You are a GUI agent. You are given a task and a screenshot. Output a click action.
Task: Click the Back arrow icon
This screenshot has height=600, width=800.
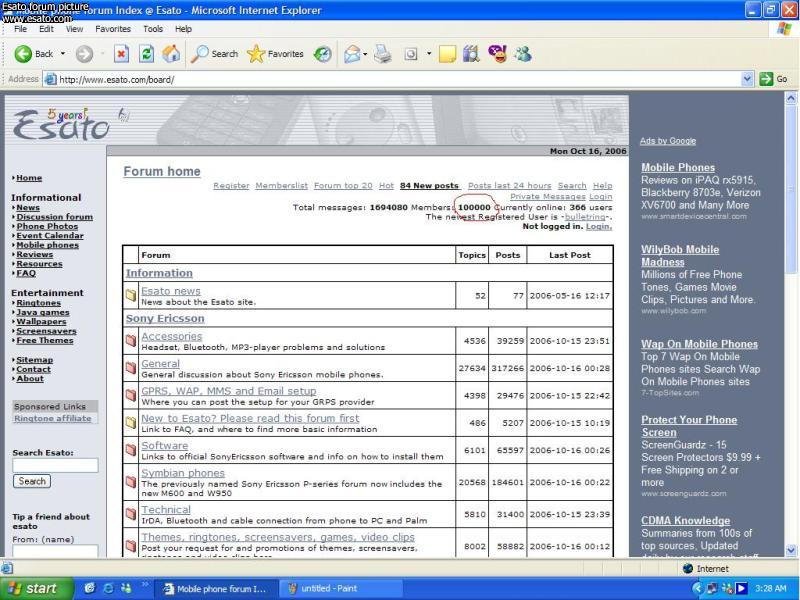pyautogui.click(x=23, y=54)
